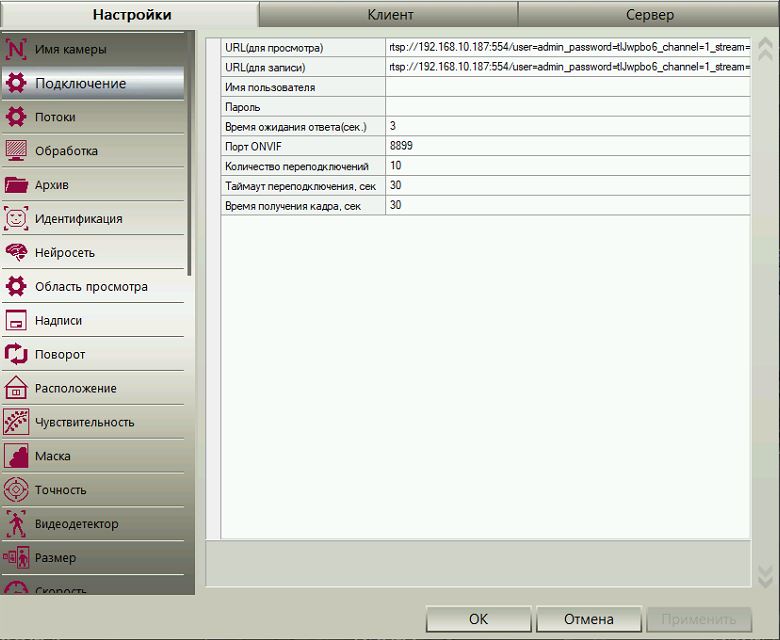Switch to the Клиент tab
The width and height of the screenshot is (780, 640).
[389, 14]
